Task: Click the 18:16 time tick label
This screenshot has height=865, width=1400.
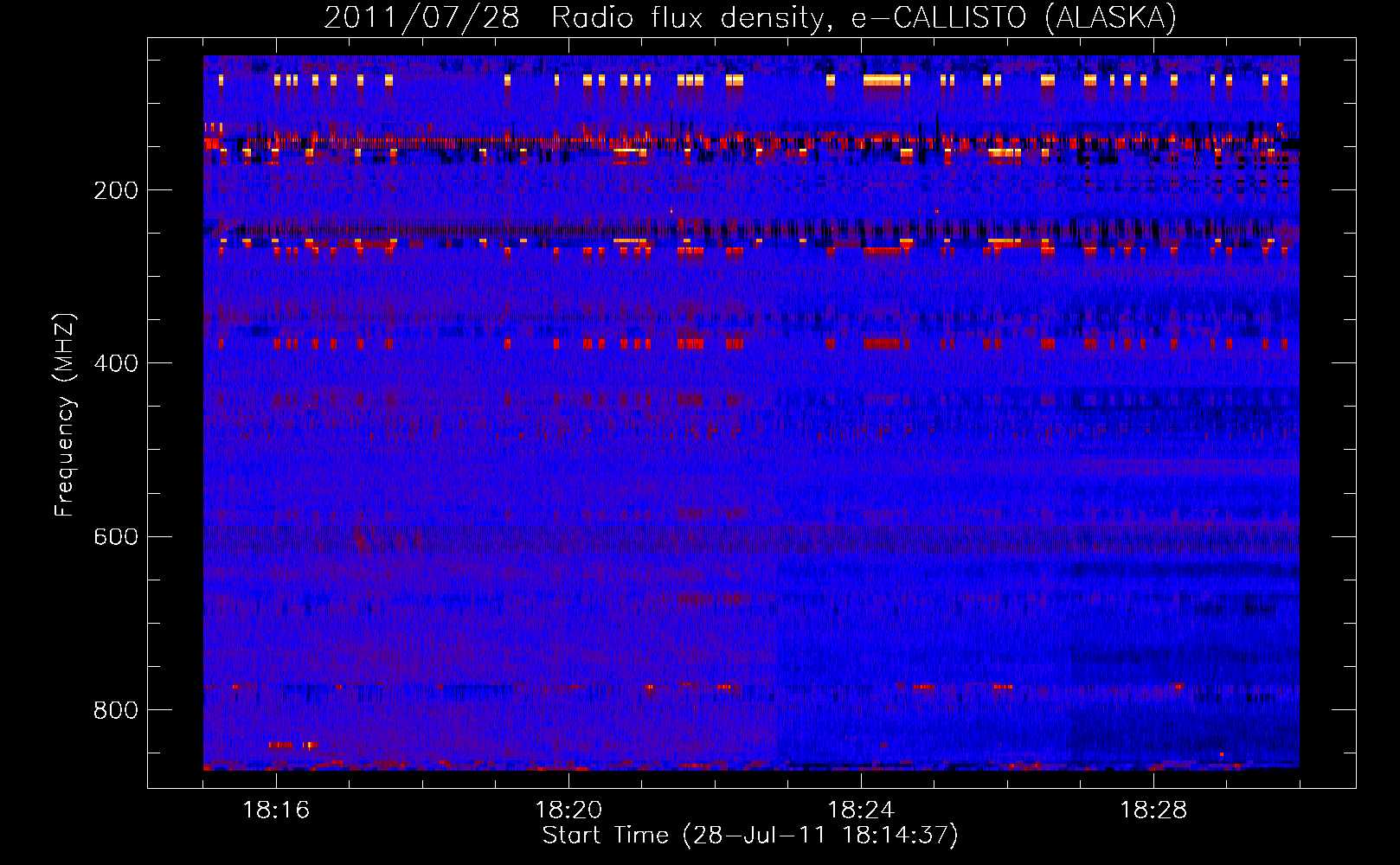Action: click(x=276, y=811)
